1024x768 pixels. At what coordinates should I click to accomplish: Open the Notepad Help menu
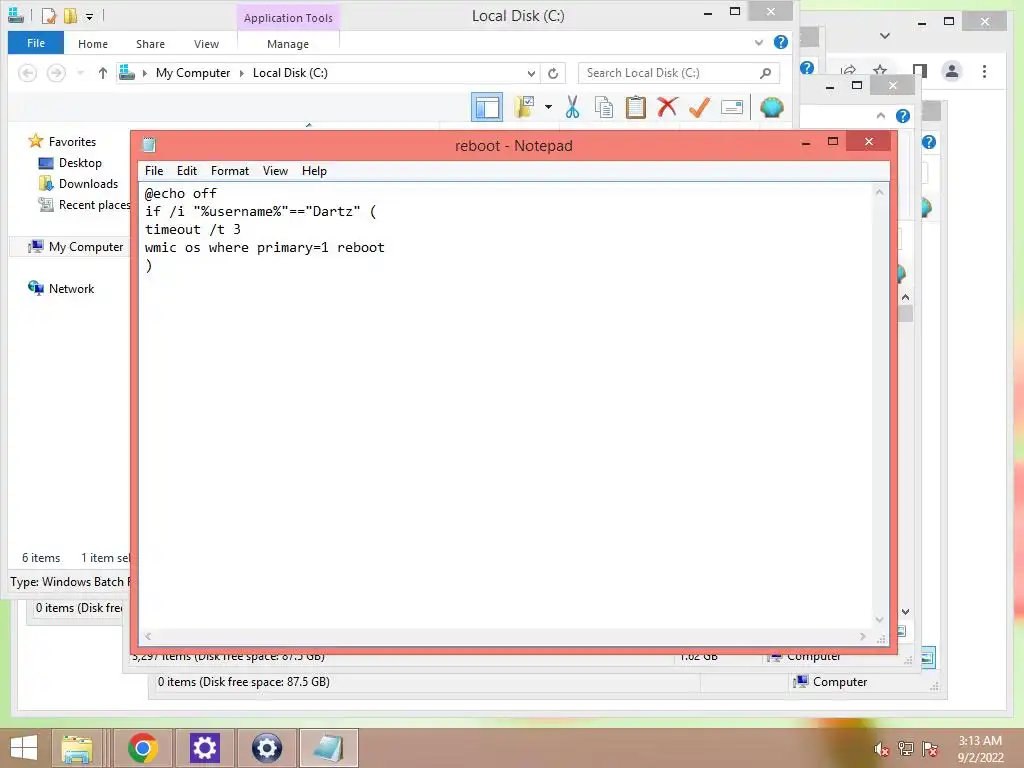[x=314, y=170]
